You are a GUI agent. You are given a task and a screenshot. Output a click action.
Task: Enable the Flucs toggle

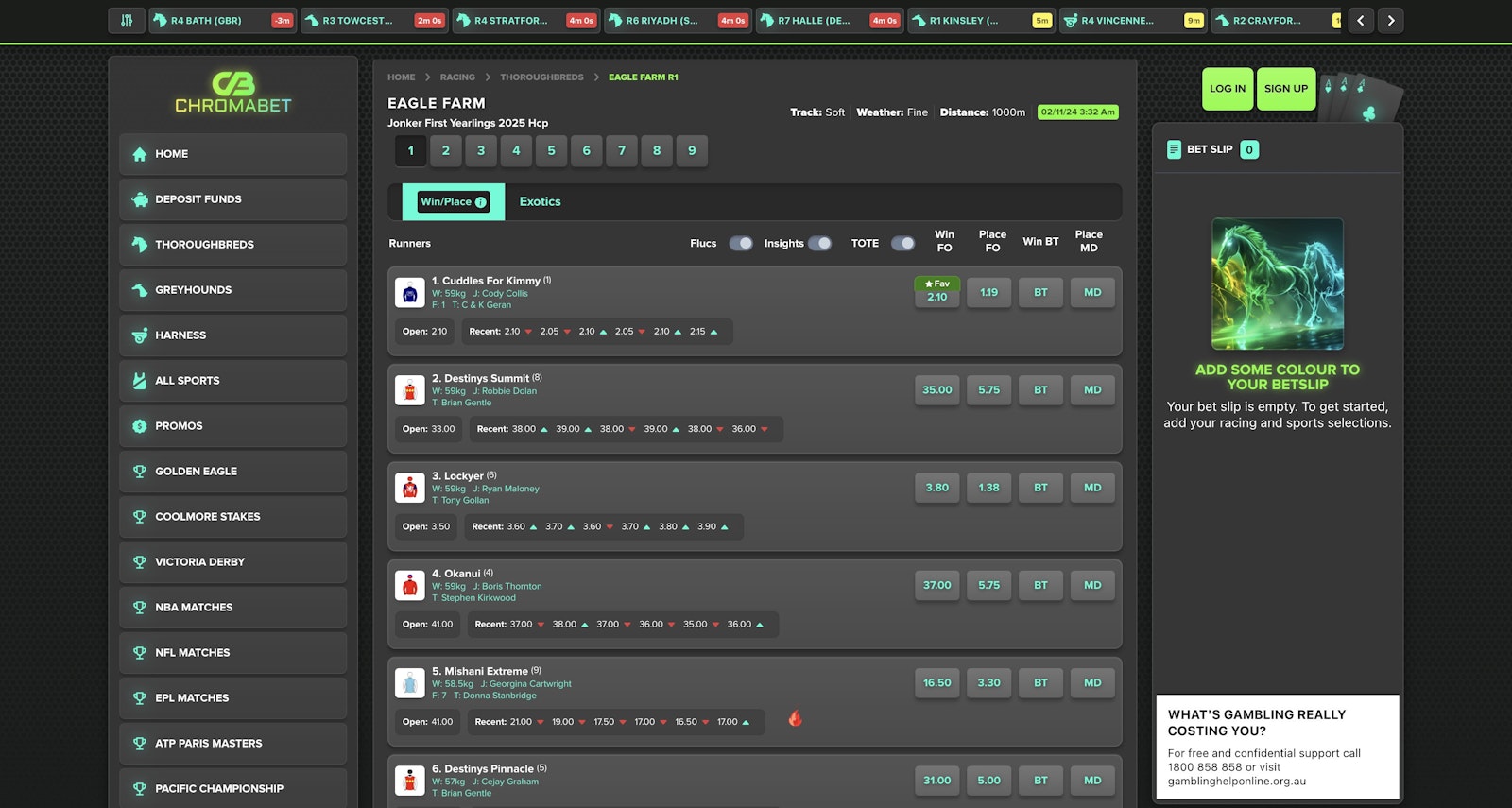741,244
